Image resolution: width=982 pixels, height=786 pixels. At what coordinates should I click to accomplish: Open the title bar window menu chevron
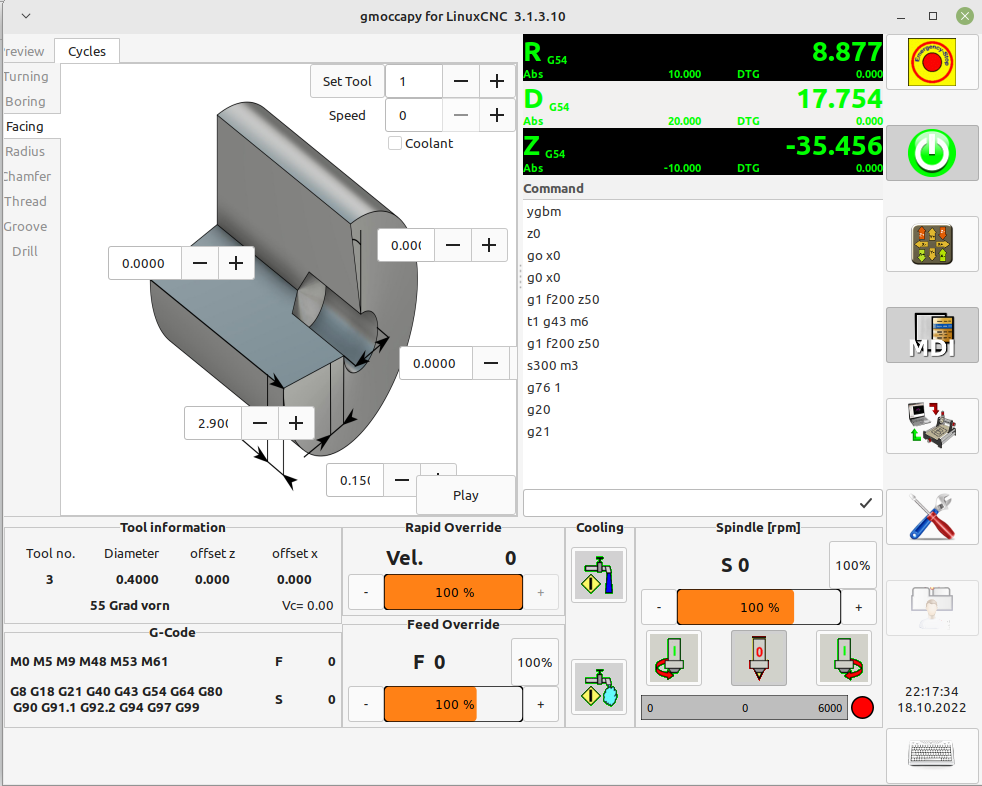[x=26, y=16]
